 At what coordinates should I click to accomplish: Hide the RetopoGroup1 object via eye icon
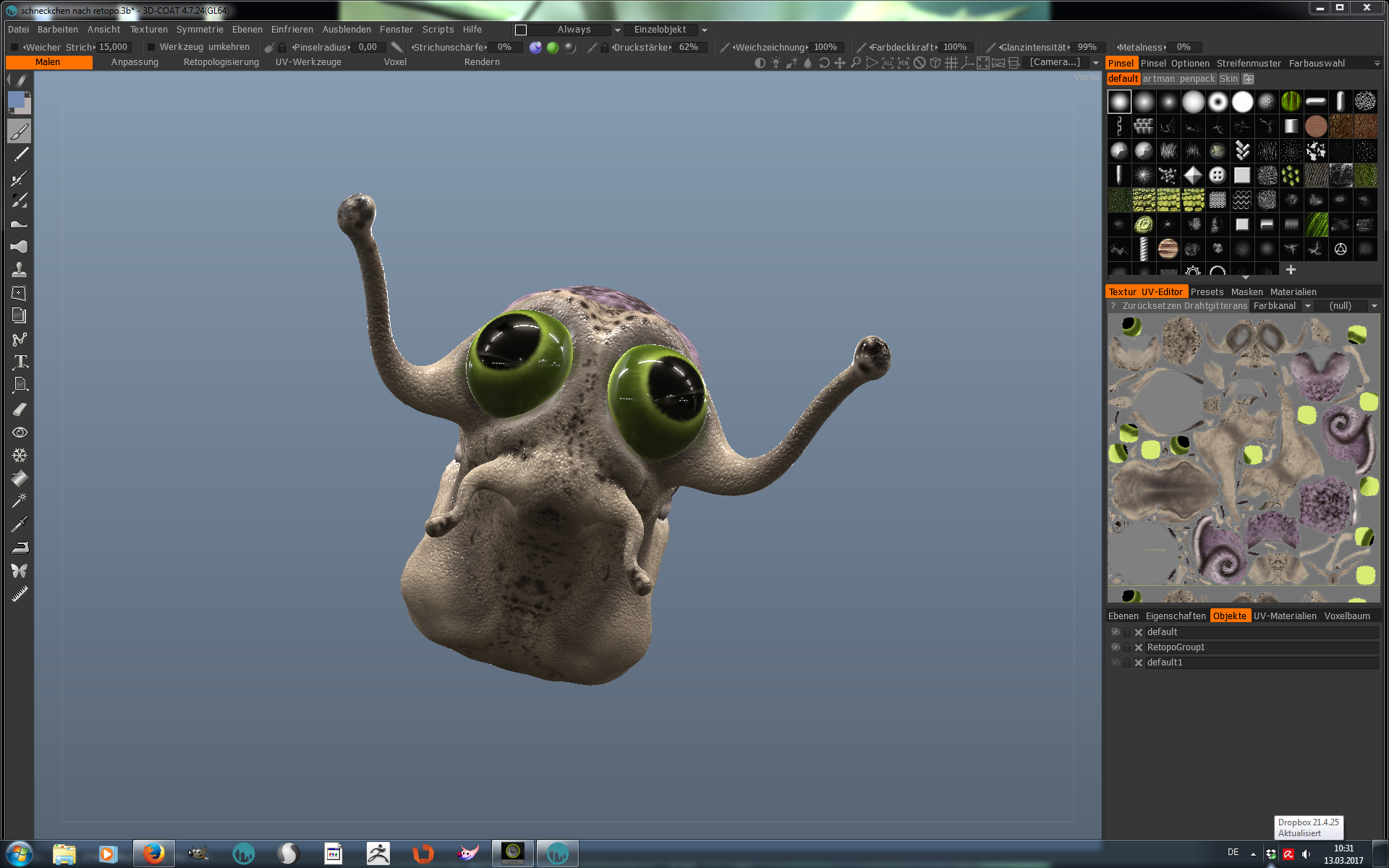click(x=1115, y=647)
